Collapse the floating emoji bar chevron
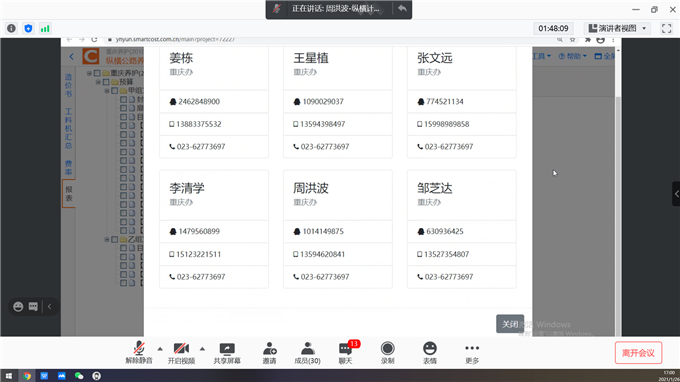680x382 pixels. [49, 307]
